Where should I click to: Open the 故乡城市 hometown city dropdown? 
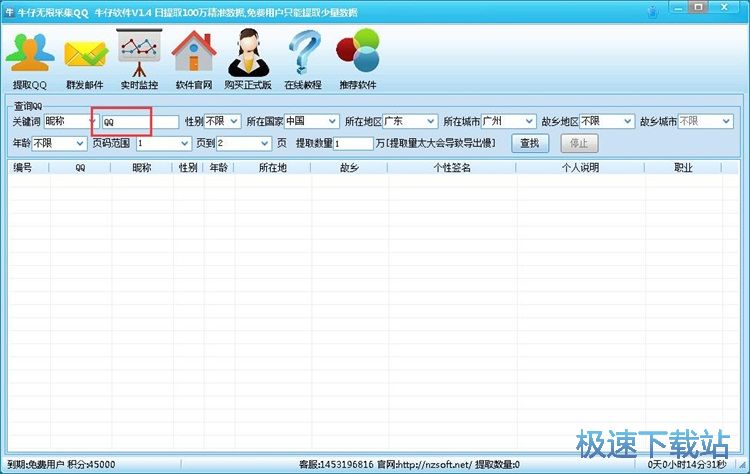coord(706,121)
